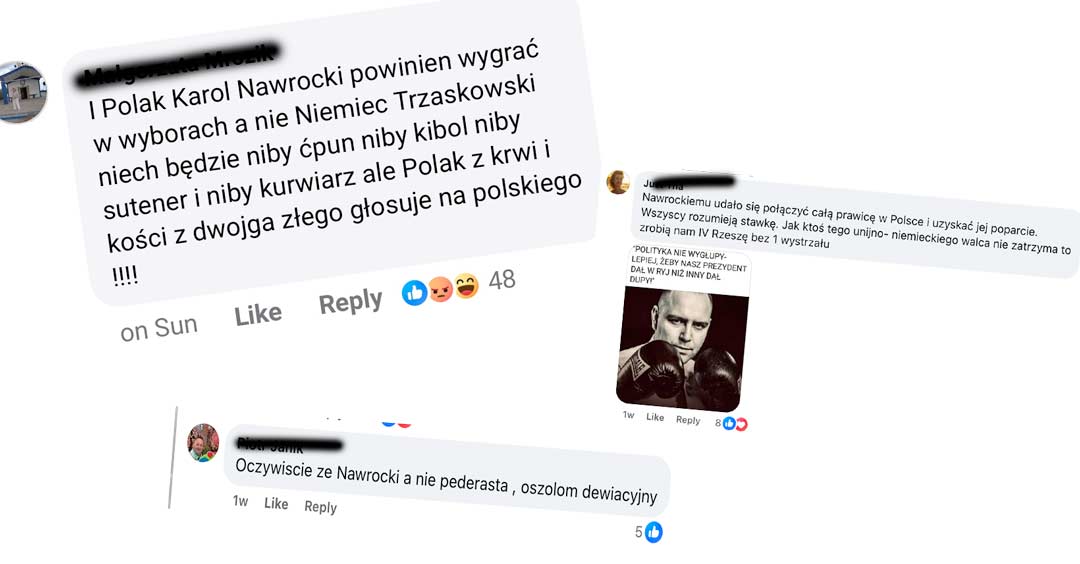The image size is (1080, 564).
Task: Click Like under the 'Oczywiscie ze Nawrocki' comment
Action: 276,503
